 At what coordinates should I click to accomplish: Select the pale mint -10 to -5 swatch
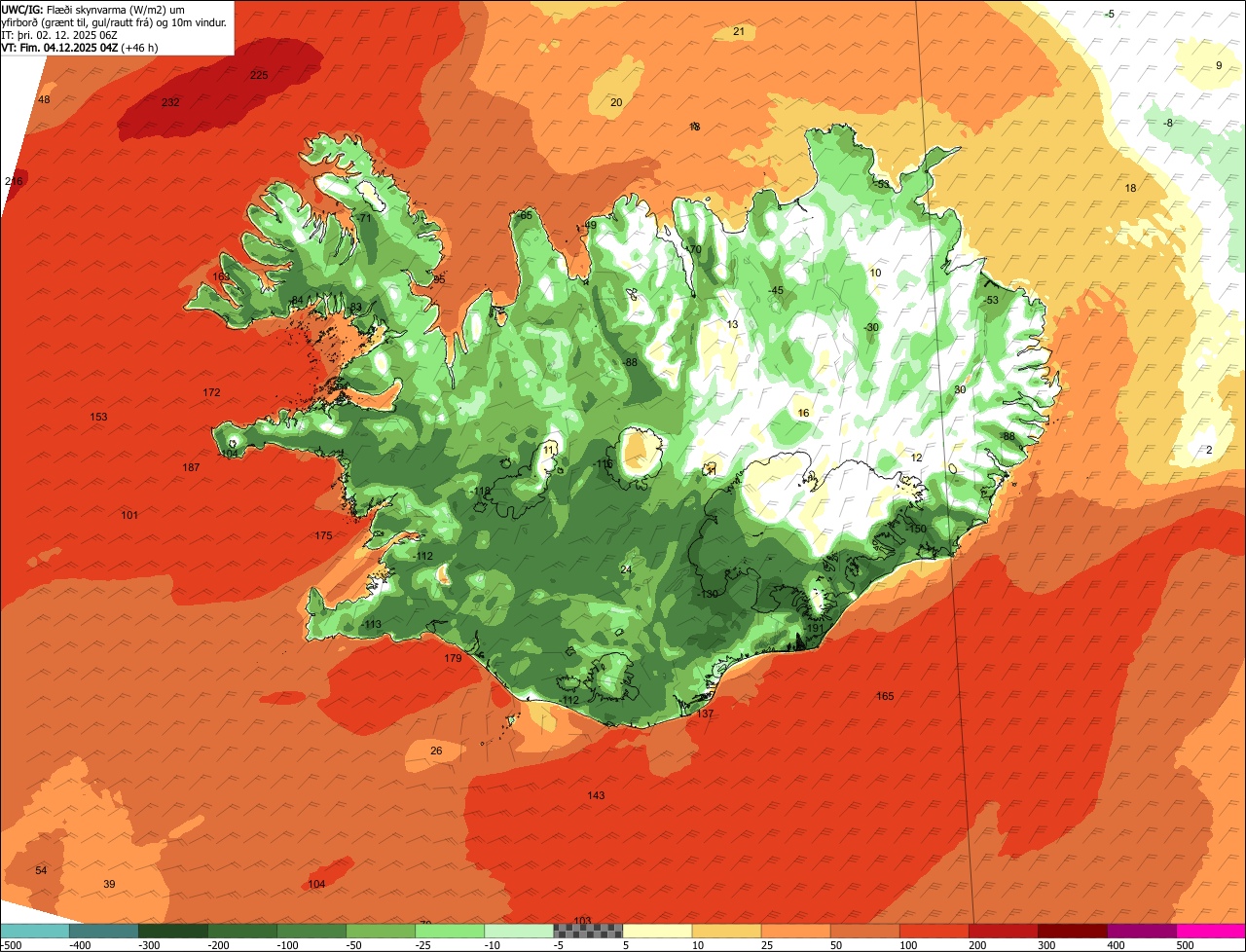pyautogui.click(x=519, y=931)
